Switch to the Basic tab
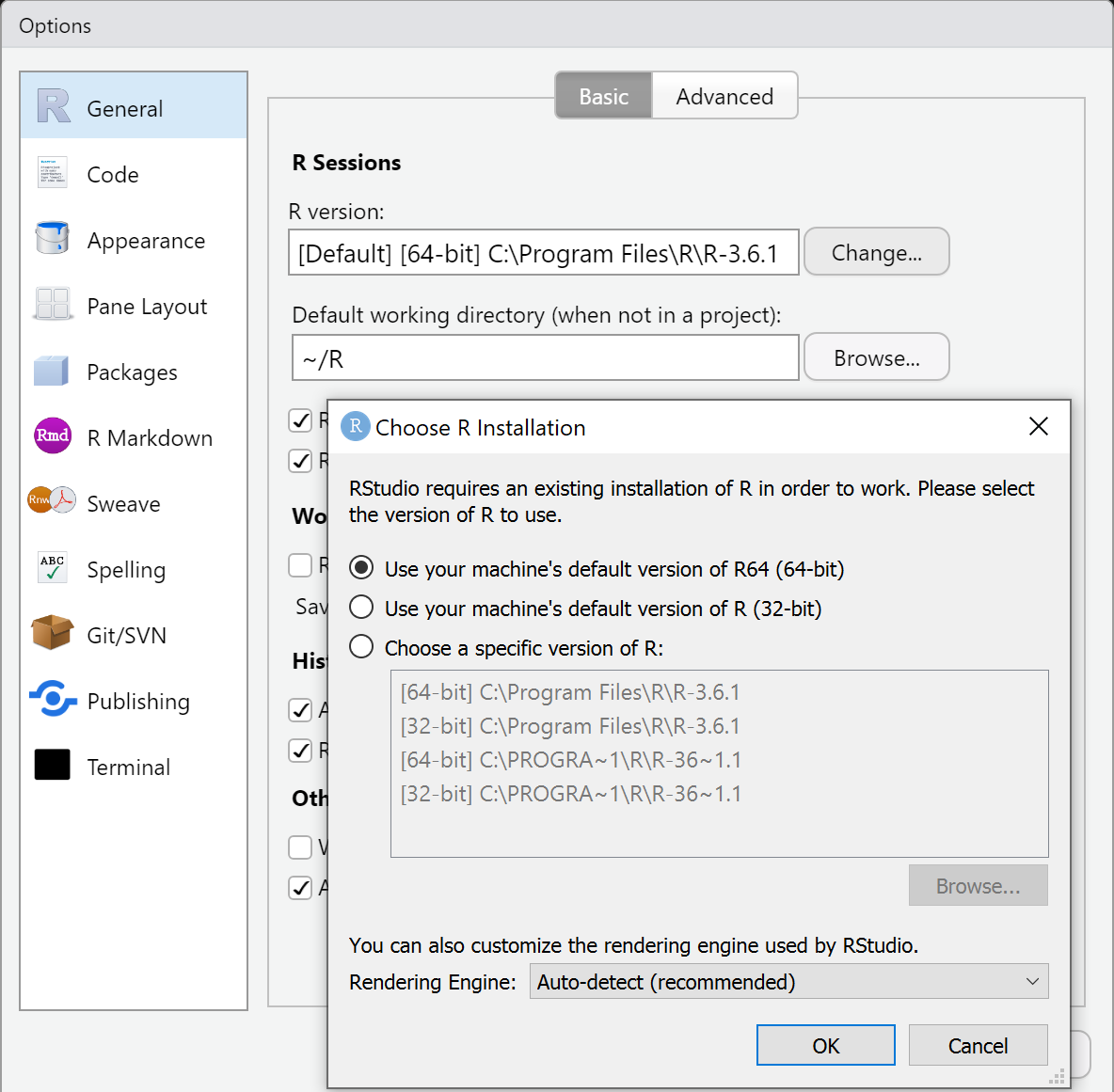The image size is (1114, 1092). coord(603,96)
